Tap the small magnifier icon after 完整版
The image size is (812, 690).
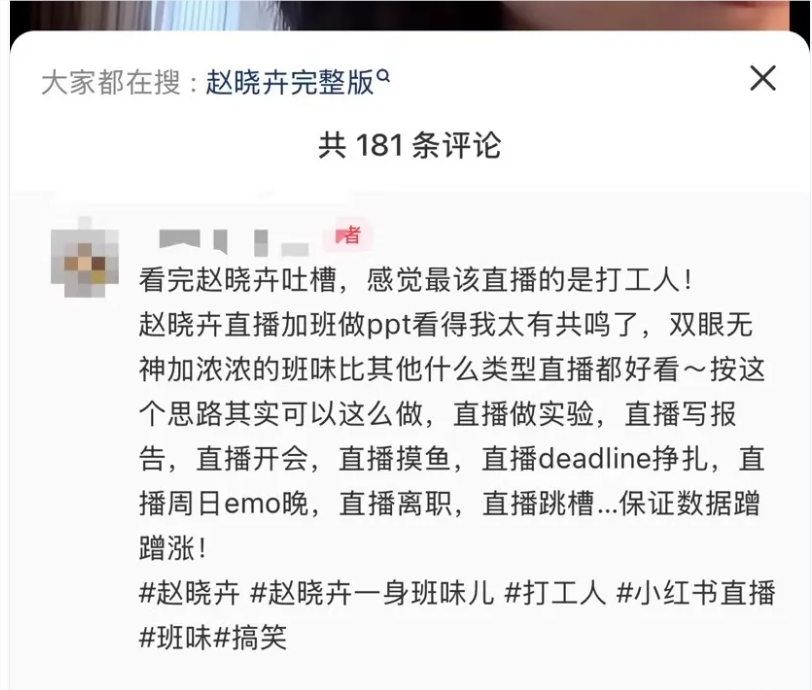pyautogui.click(x=383, y=76)
